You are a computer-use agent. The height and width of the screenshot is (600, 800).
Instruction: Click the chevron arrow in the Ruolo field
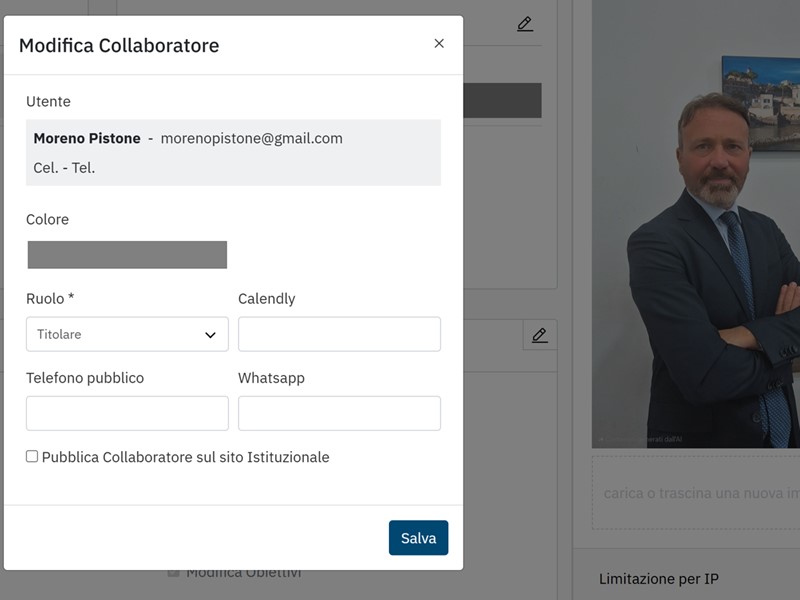pos(210,335)
